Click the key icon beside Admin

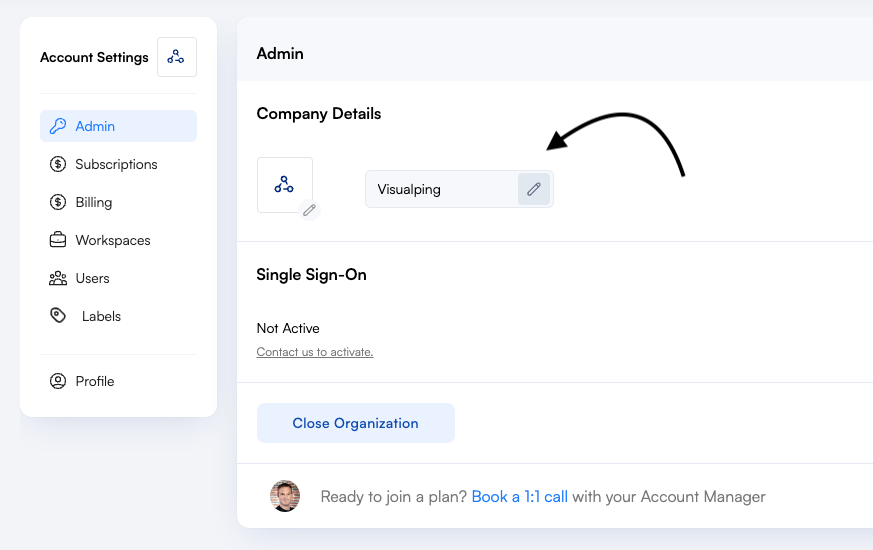(x=58, y=126)
